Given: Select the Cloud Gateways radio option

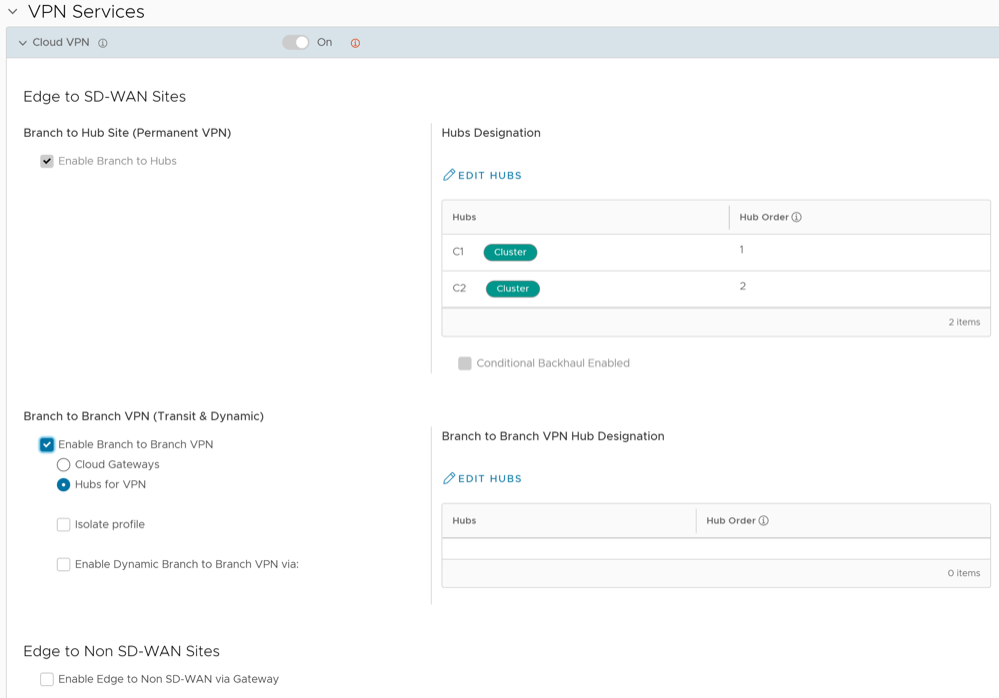Looking at the screenshot, I should pos(64,465).
